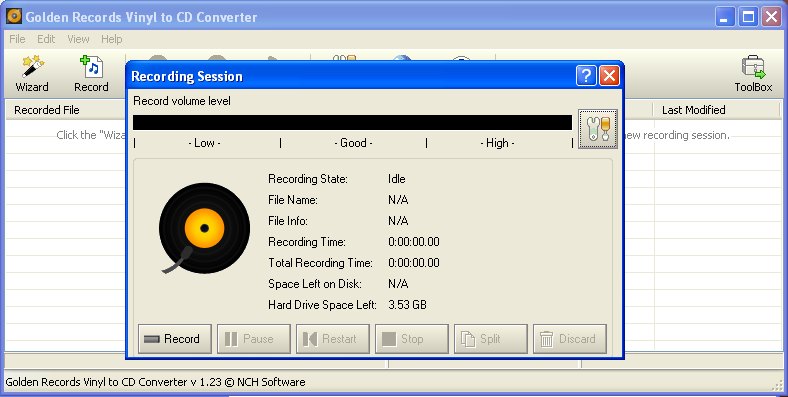Open the Edit menu
Screen dimensions: 788x397
pos(46,39)
